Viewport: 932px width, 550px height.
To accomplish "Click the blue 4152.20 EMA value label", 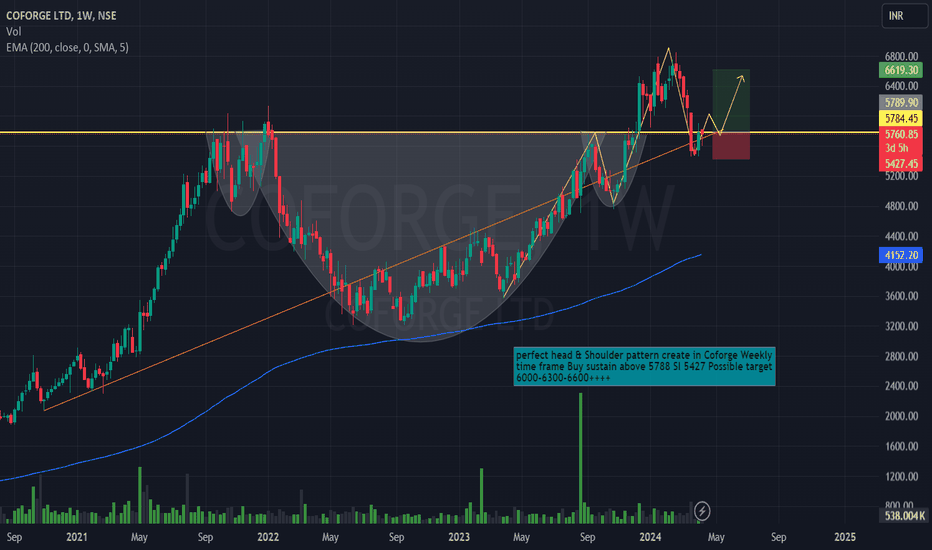I will 900,255.
